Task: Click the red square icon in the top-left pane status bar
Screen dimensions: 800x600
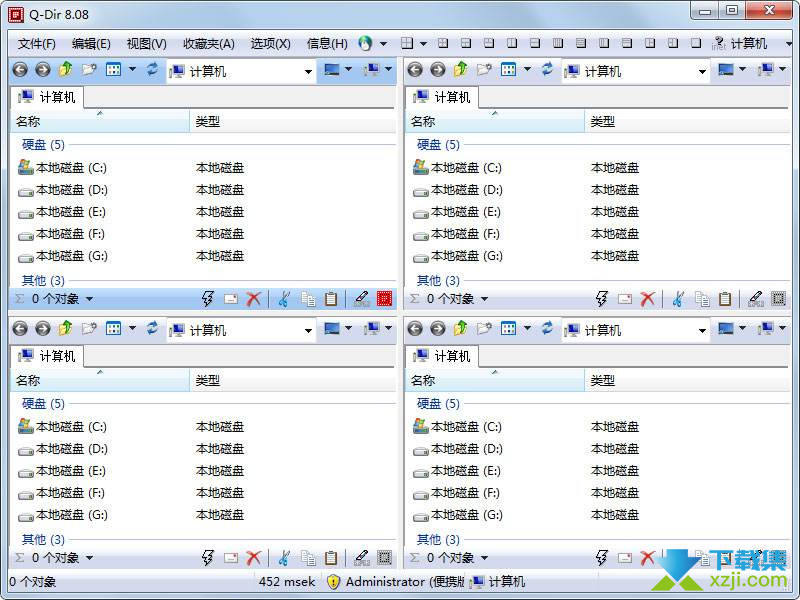Action: coord(384,299)
